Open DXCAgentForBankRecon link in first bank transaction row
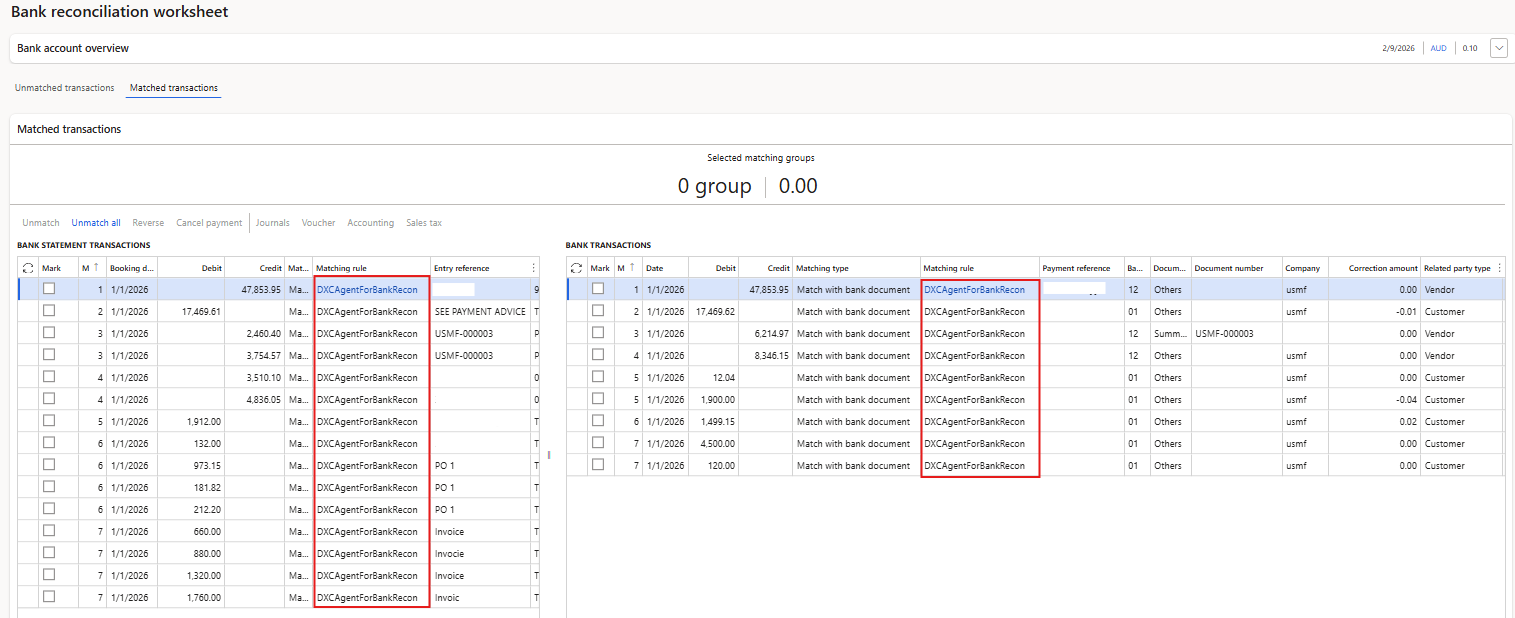The image size is (1515, 618). [x=974, y=290]
